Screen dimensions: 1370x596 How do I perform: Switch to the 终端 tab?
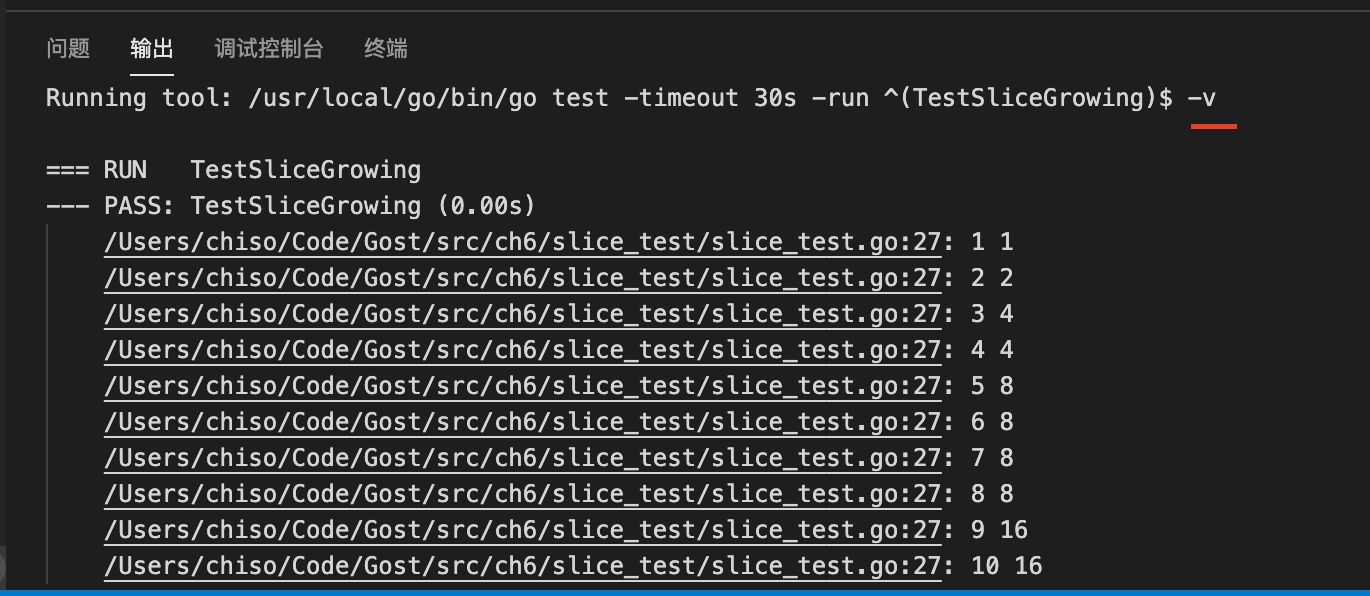pos(386,48)
